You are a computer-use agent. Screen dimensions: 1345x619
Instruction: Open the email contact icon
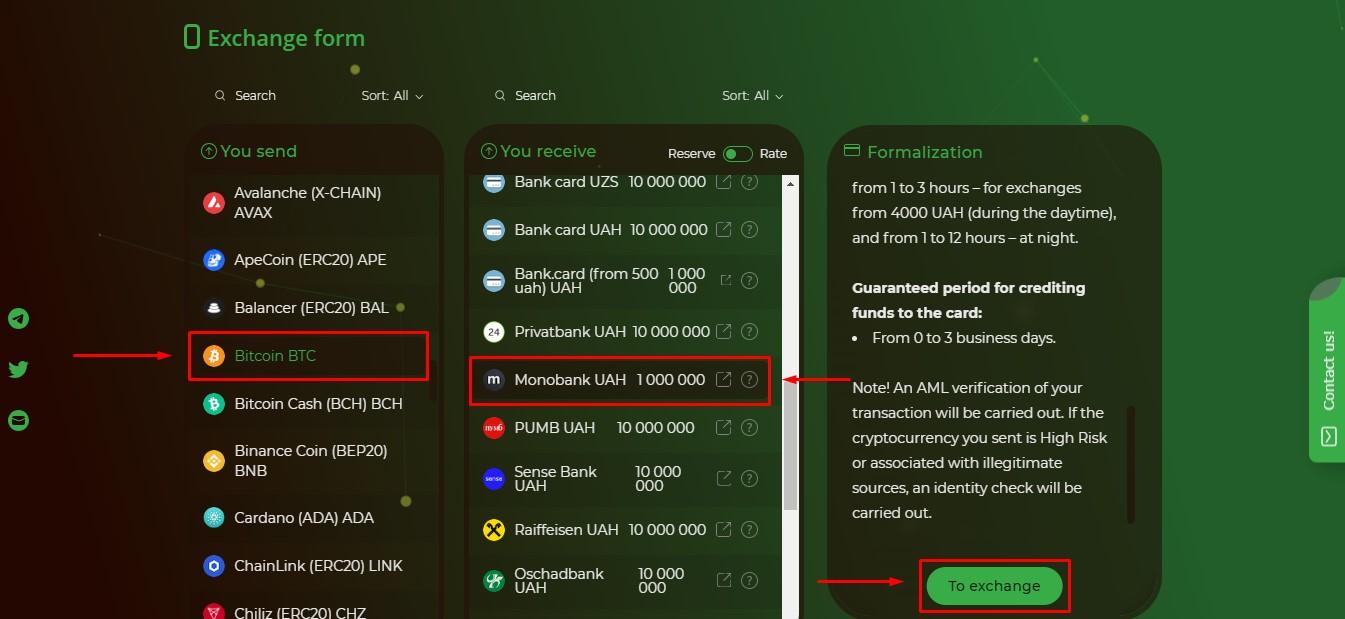click(18, 420)
